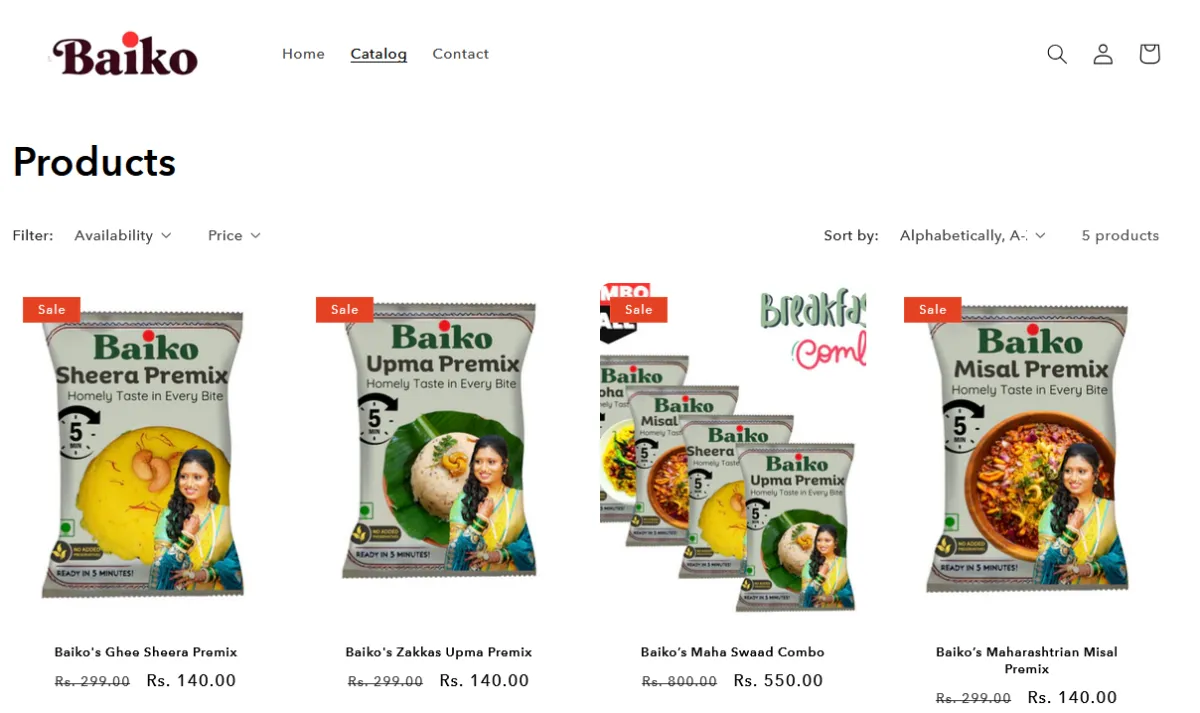Click the Sale badge on Misal Premix
The width and height of the screenshot is (1200, 713).
tap(933, 310)
